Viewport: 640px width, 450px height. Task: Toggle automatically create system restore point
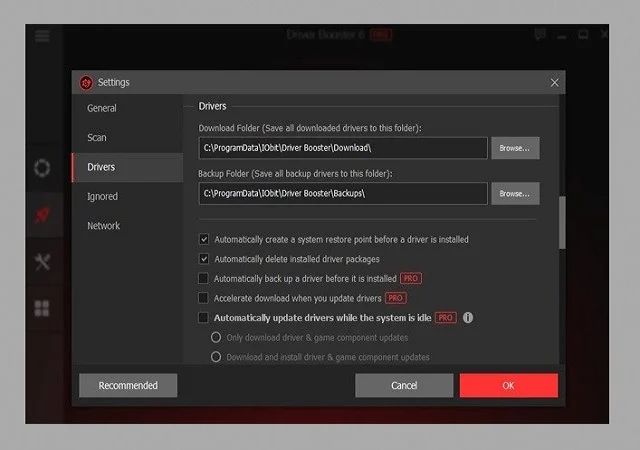click(x=204, y=239)
